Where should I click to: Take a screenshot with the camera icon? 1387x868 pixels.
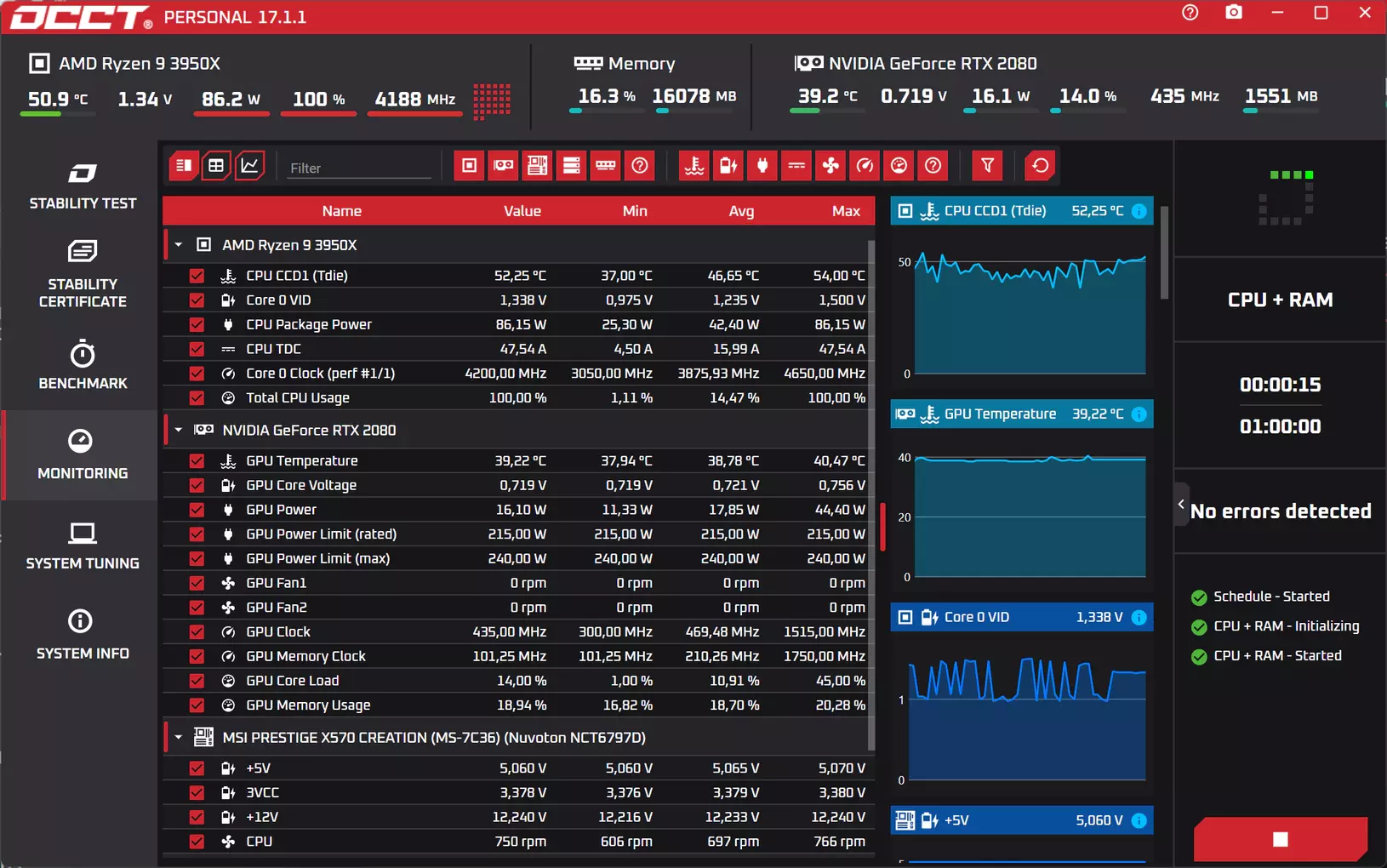1234,13
